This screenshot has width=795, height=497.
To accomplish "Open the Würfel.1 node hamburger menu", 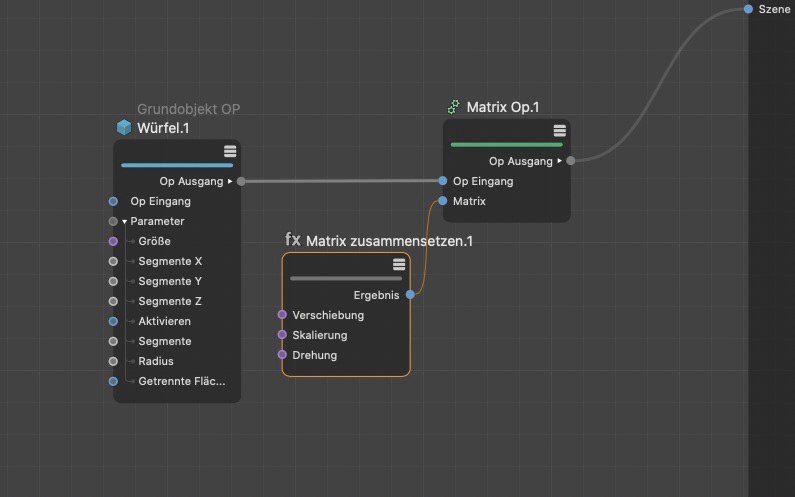I will coord(230,151).
